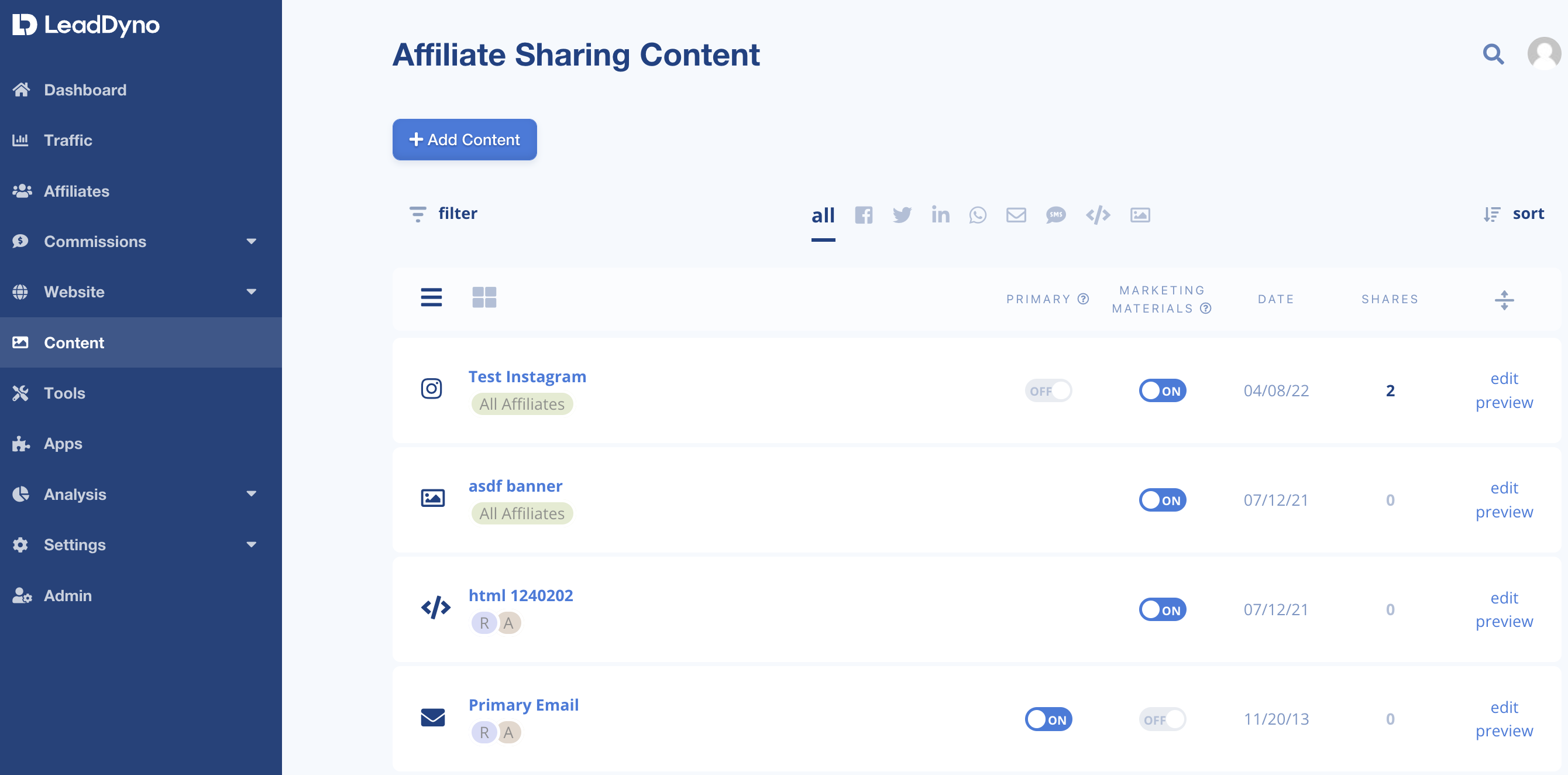
Task: Open the Primary Email content link
Action: click(x=524, y=705)
